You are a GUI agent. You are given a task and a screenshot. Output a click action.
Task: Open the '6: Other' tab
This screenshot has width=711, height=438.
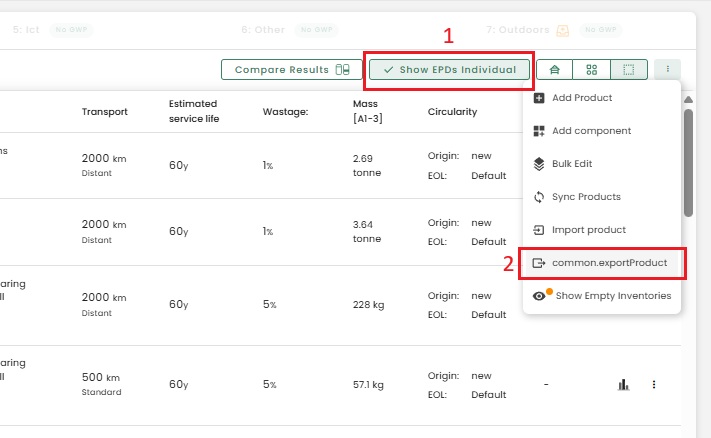pos(263,30)
